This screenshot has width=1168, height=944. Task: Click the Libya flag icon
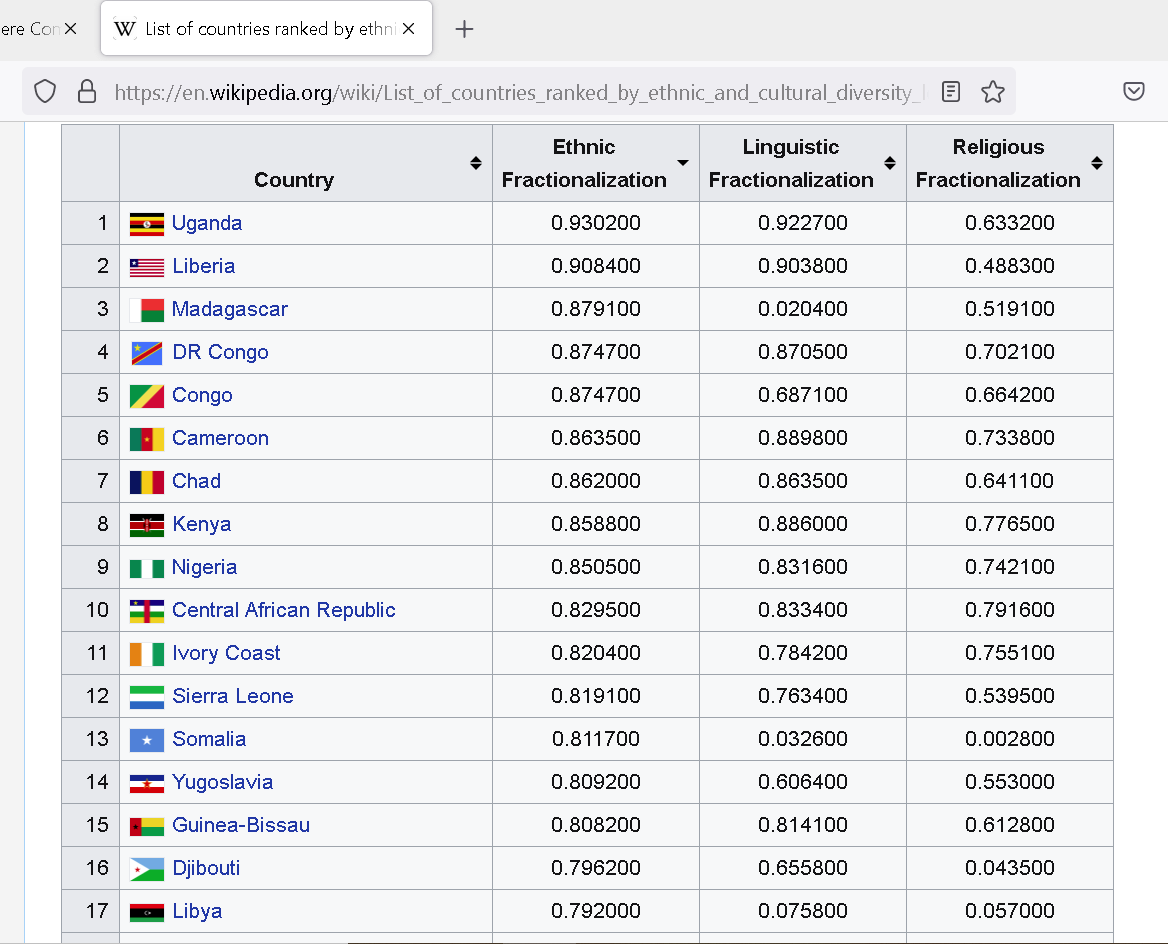pyautogui.click(x=147, y=913)
